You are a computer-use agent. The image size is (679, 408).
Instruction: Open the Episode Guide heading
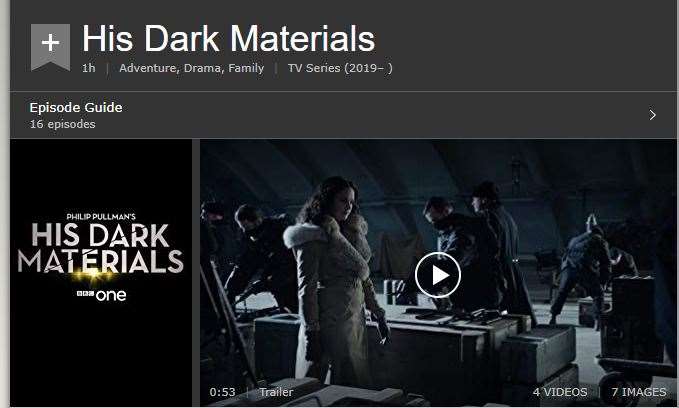(x=76, y=107)
